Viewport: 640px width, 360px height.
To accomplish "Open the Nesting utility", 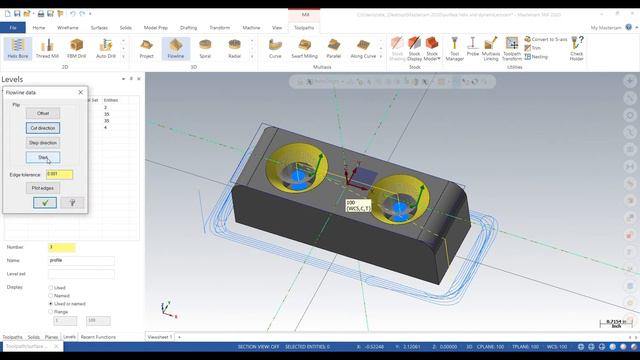I will [536, 57].
